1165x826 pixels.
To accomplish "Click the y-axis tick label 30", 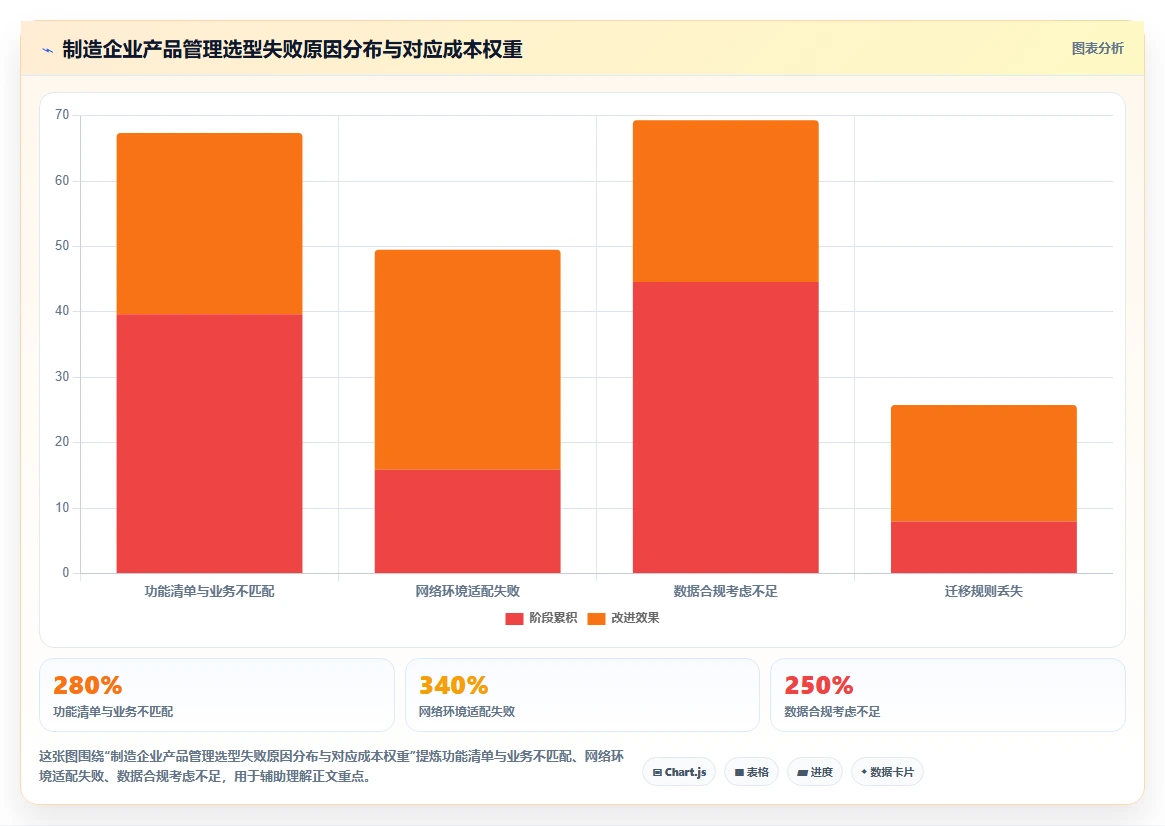I will (62, 377).
